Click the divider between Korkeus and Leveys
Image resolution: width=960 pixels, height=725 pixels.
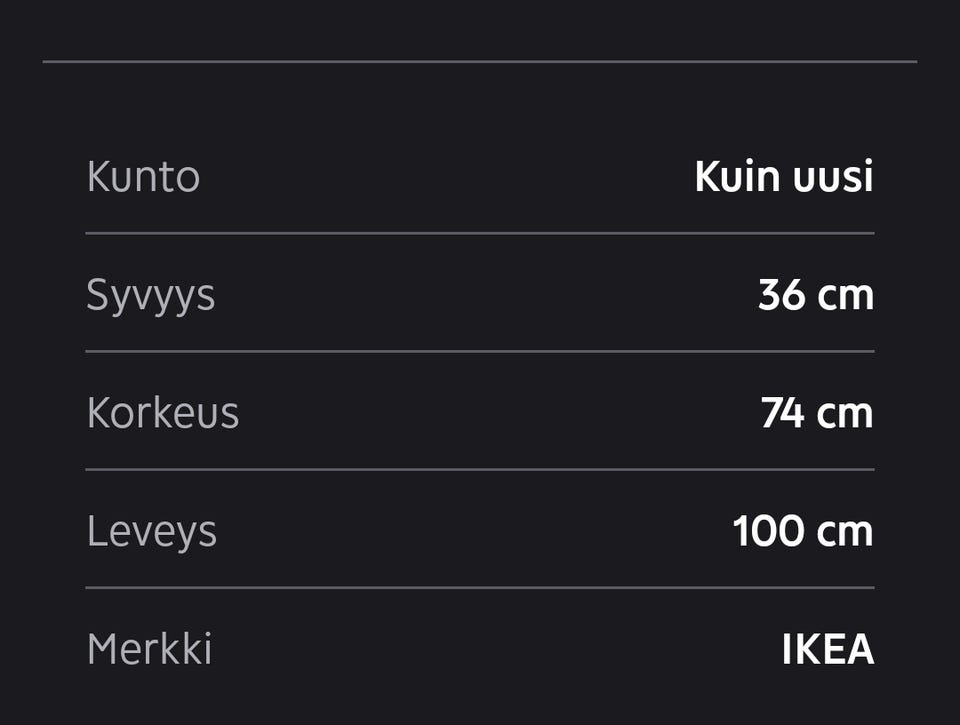tap(480, 470)
